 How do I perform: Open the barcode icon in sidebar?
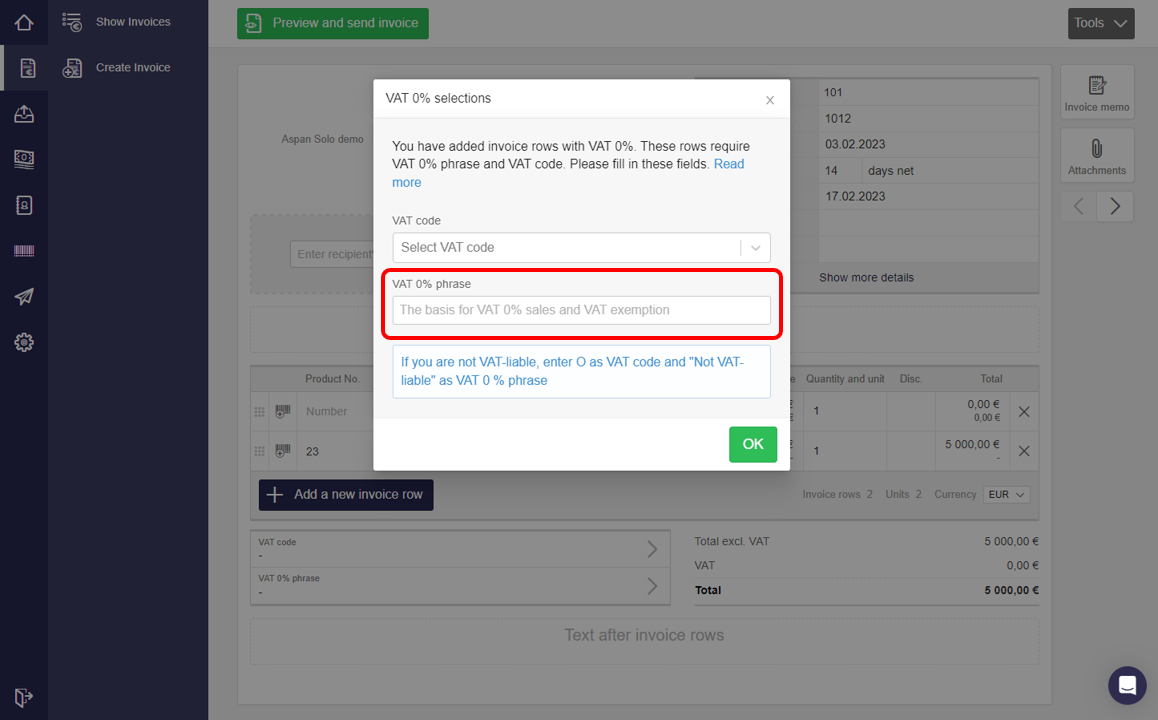point(24,251)
